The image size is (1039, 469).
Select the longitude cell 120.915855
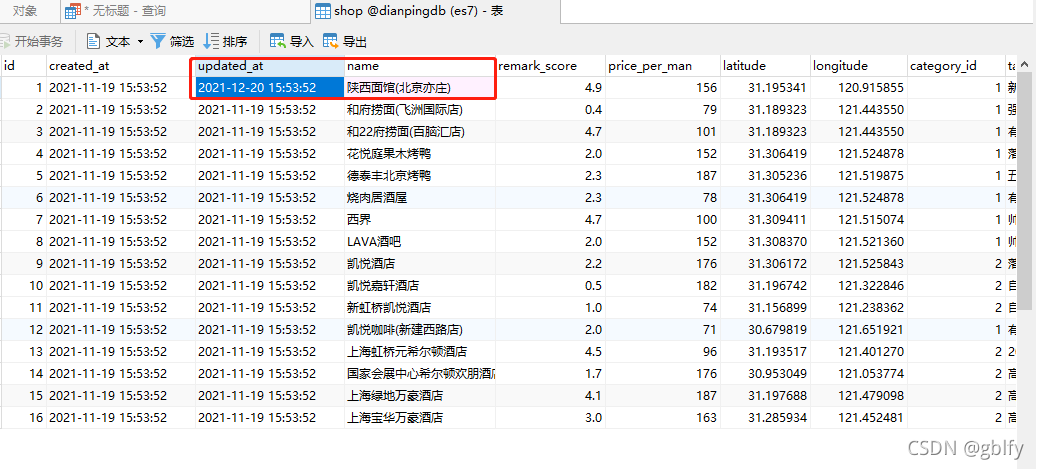(859, 87)
